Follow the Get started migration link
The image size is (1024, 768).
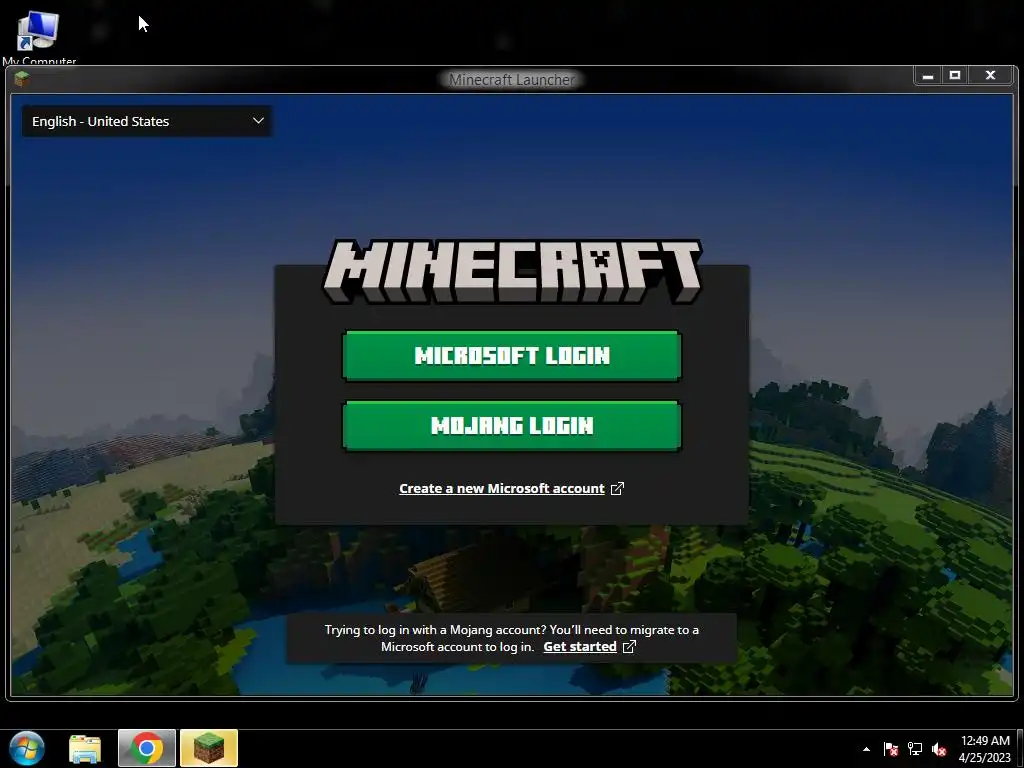coord(580,647)
